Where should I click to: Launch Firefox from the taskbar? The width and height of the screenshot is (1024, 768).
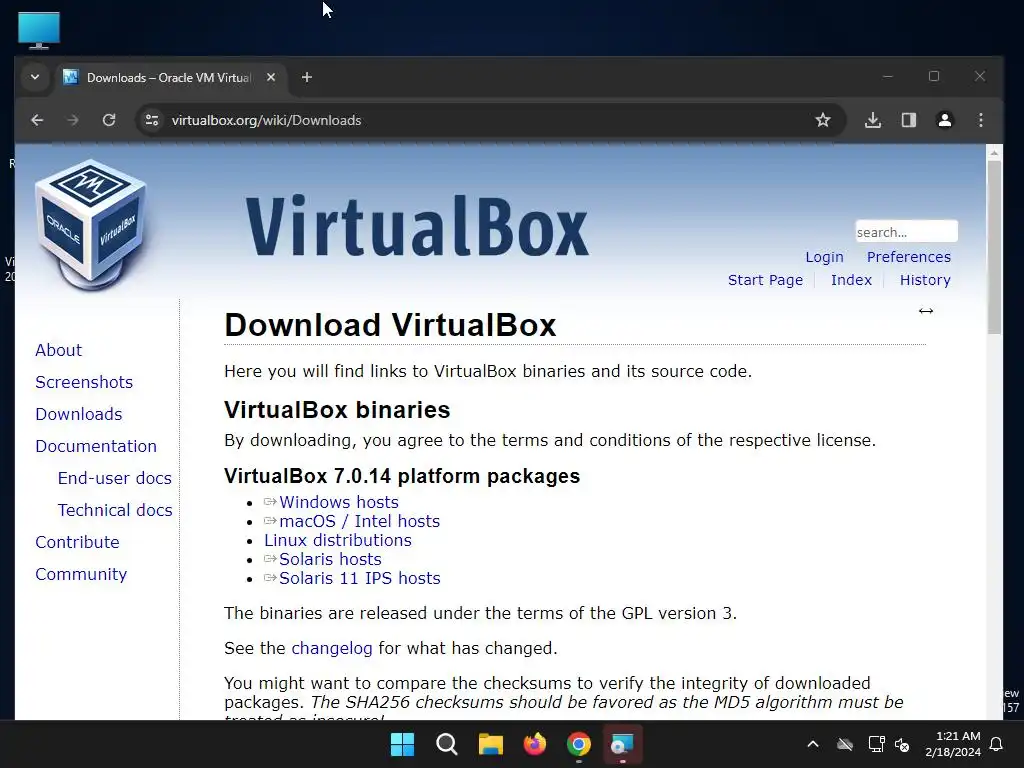[x=535, y=744]
